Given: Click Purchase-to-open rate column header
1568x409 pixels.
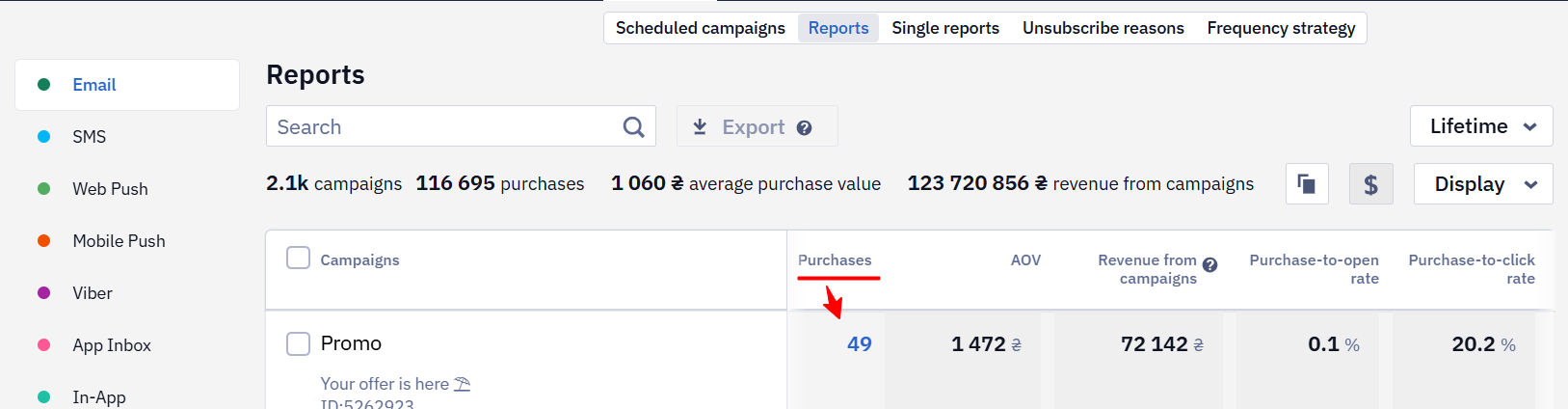Looking at the screenshot, I should tap(1315, 269).
